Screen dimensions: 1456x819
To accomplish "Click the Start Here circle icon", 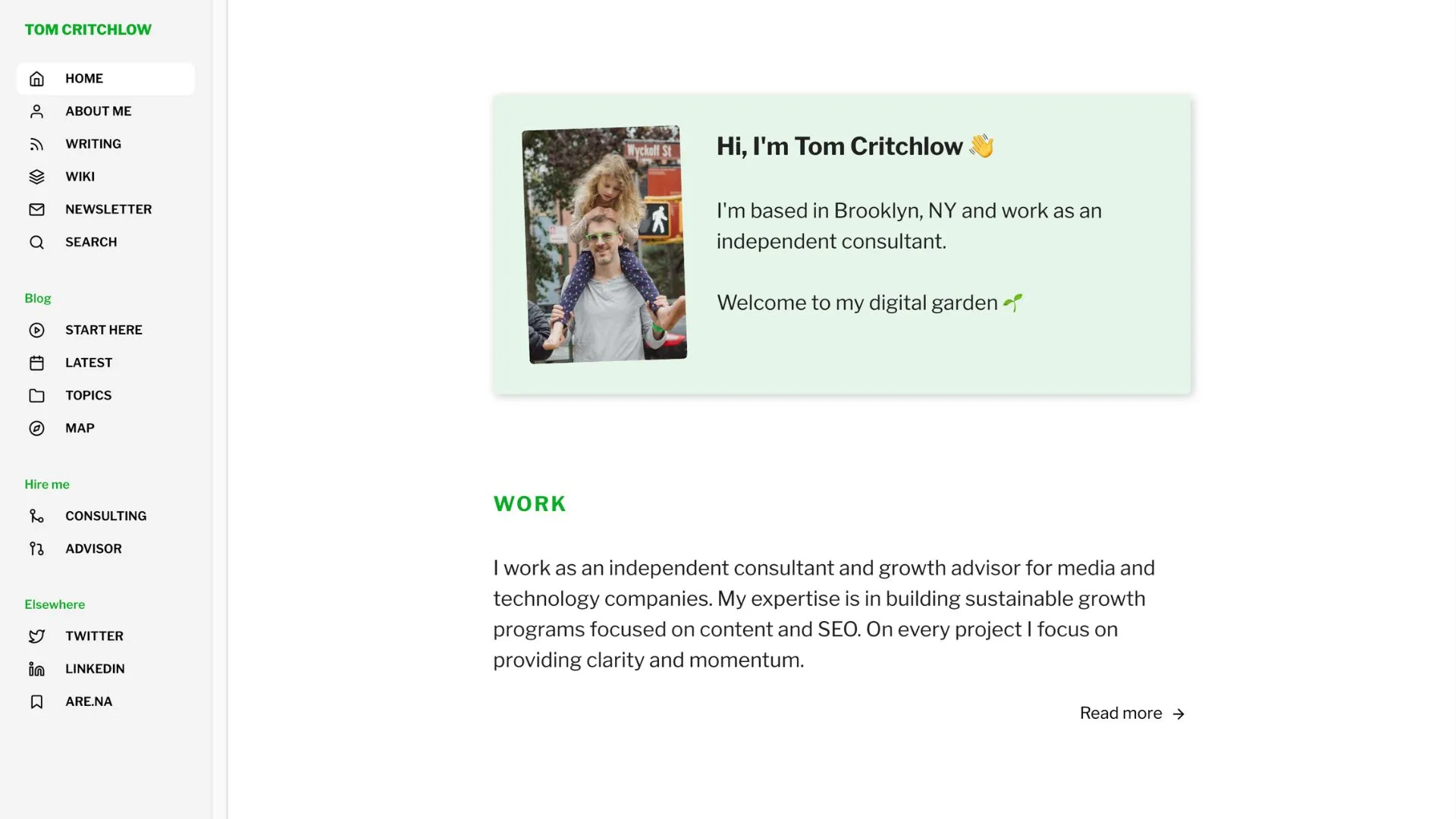I will click(x=36, y=329).
